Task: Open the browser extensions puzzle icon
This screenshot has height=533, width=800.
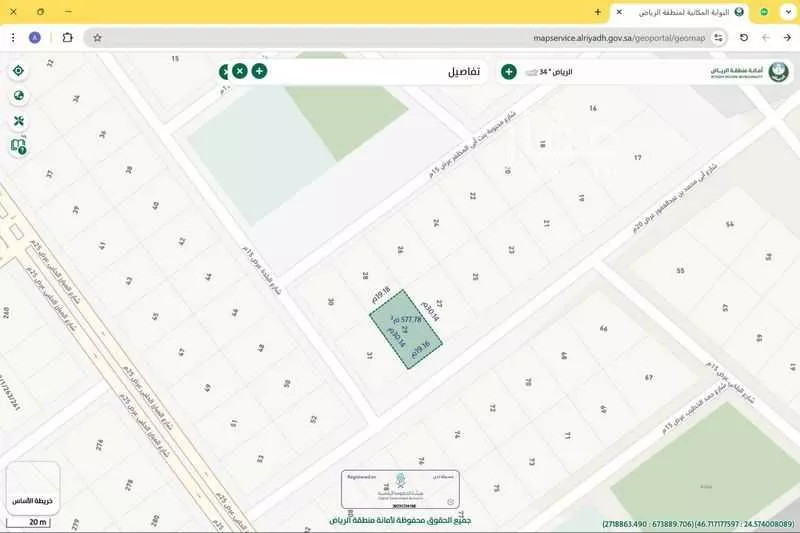Action: coord(67,37)
